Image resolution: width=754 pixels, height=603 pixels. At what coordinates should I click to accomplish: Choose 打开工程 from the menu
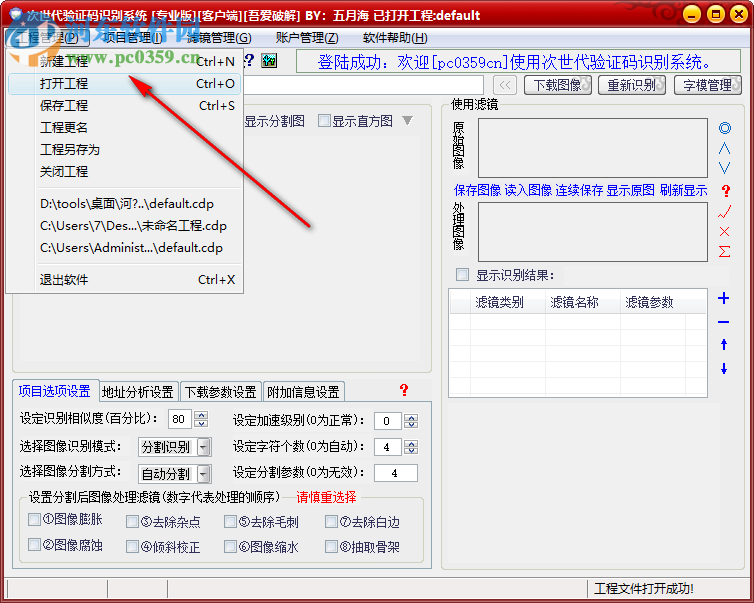point(125,84)
